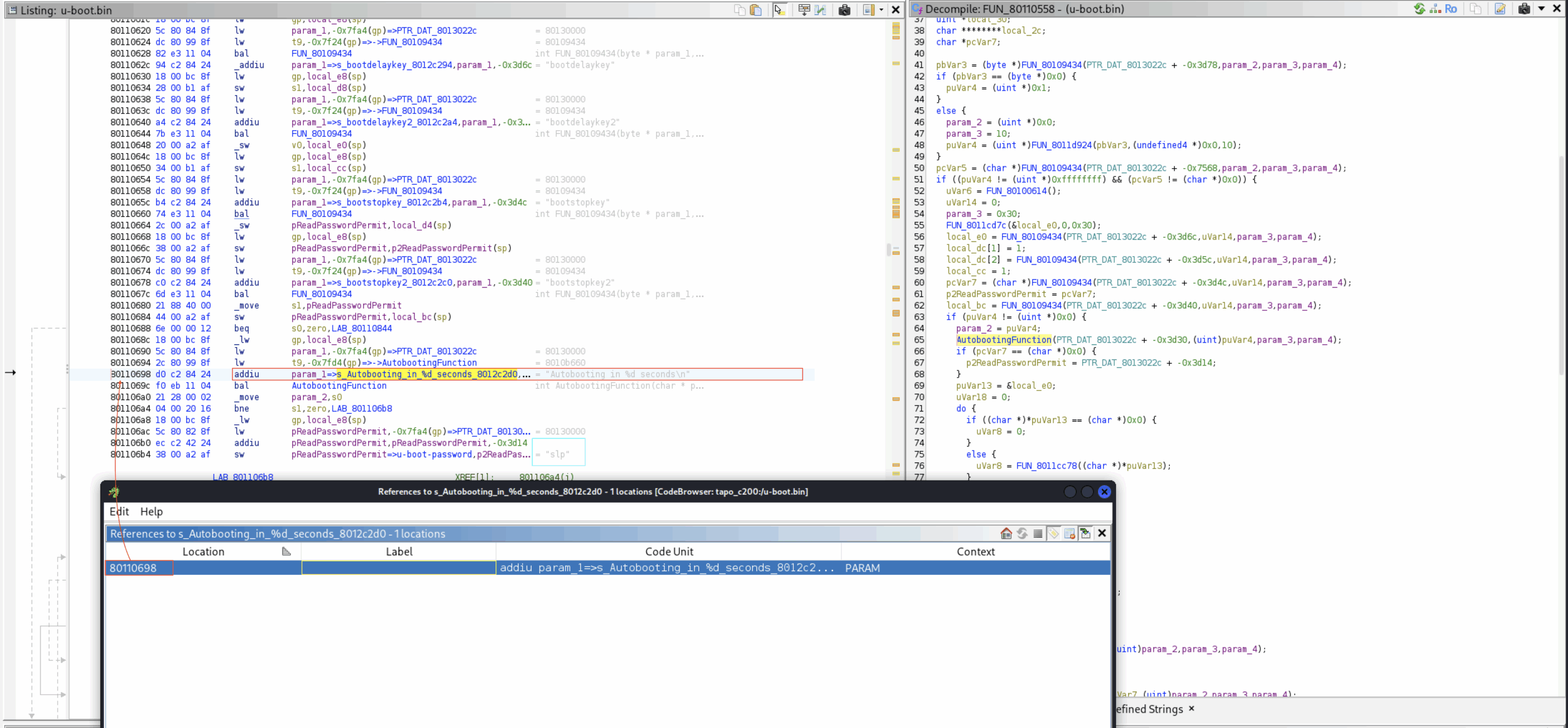Click the Diff view icon in Listing

(x=820, y=10)
